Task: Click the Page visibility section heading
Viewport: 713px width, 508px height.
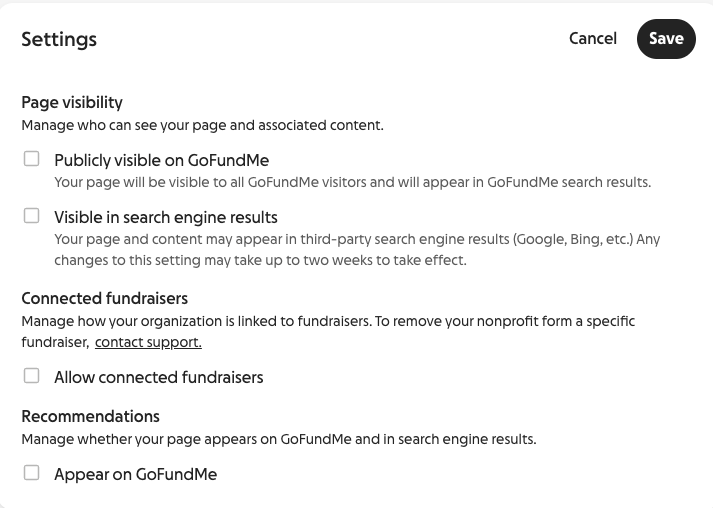Action: click(x=72, y=102)
